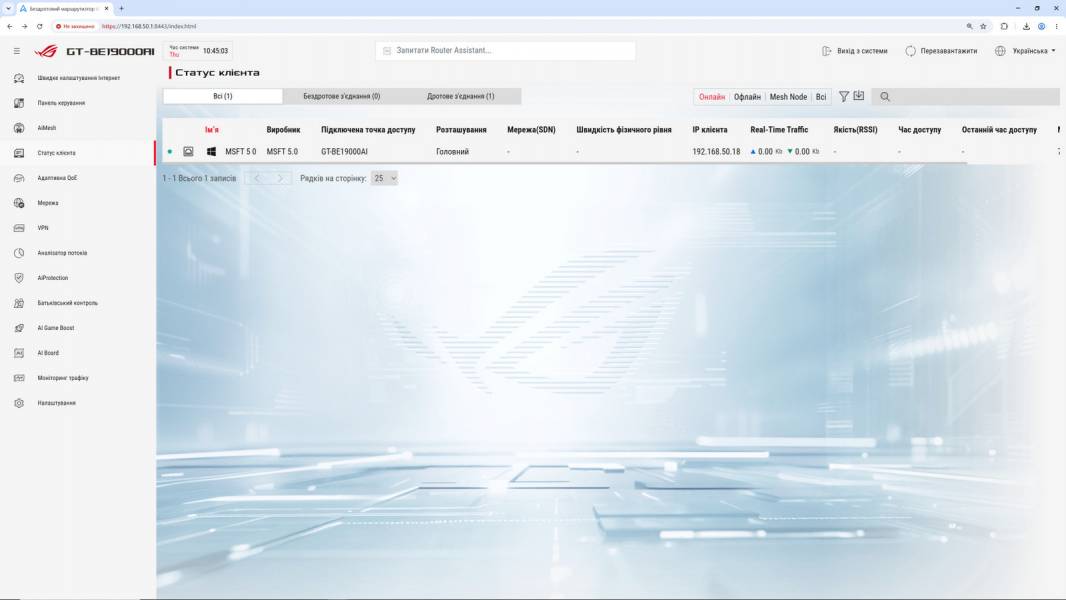Click the IP клієнта column header
The width and height of the screenshot is (1066, 600).
click(x=710, y=130)
